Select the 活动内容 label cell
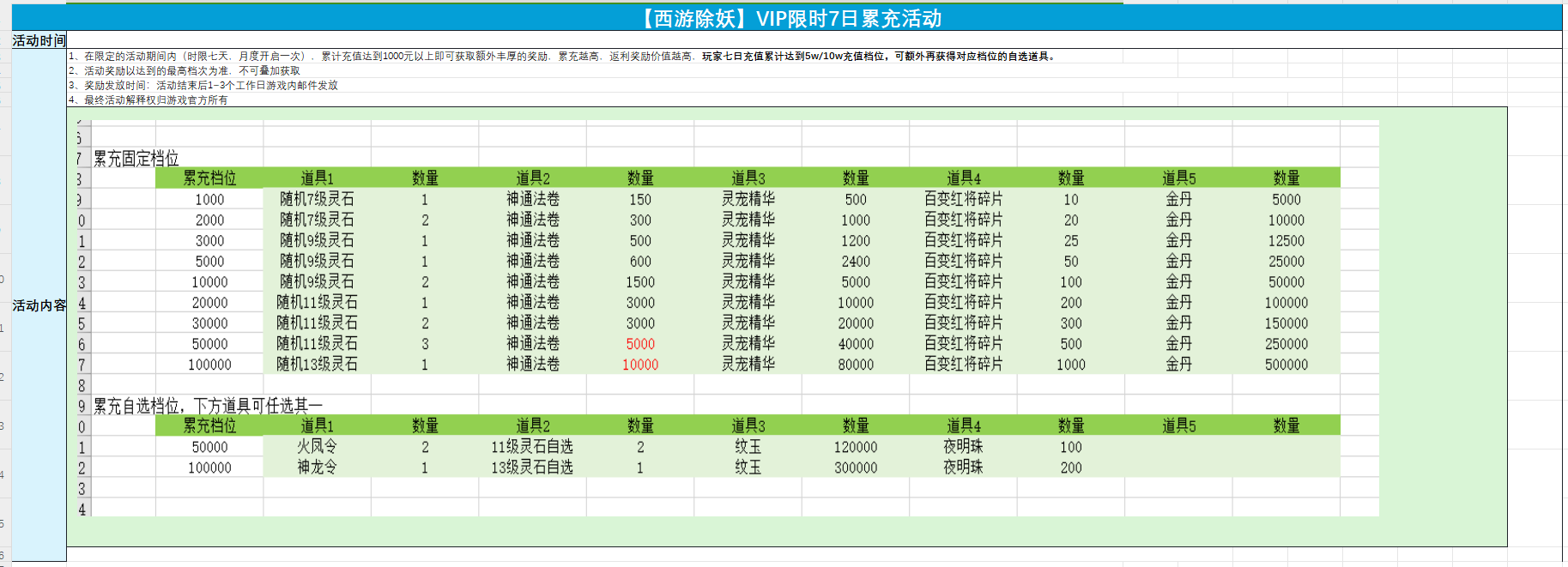Screen dimensions: 1568x567 click(x=39, y=305)
